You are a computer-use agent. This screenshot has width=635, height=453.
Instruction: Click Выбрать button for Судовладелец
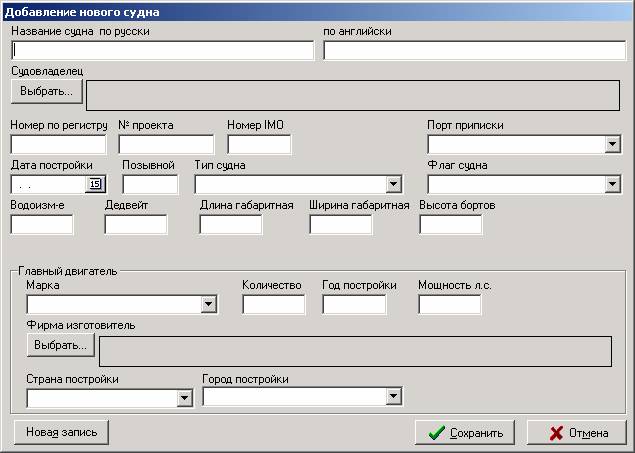tap(47, 91)
